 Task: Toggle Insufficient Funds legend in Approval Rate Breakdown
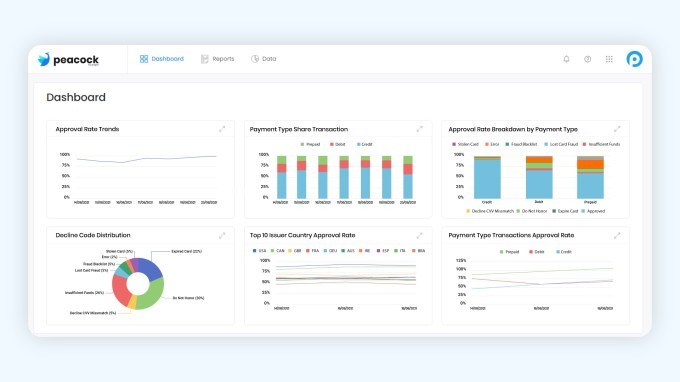click(x=602, y=144)
